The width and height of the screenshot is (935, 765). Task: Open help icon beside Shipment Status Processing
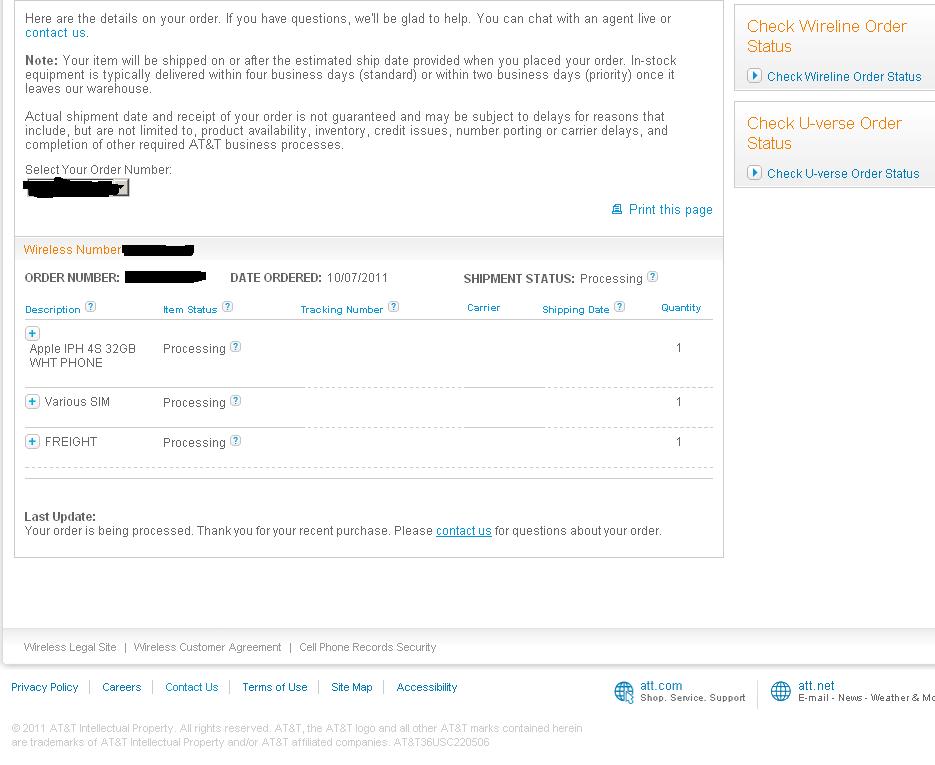[x=652, y=277]
